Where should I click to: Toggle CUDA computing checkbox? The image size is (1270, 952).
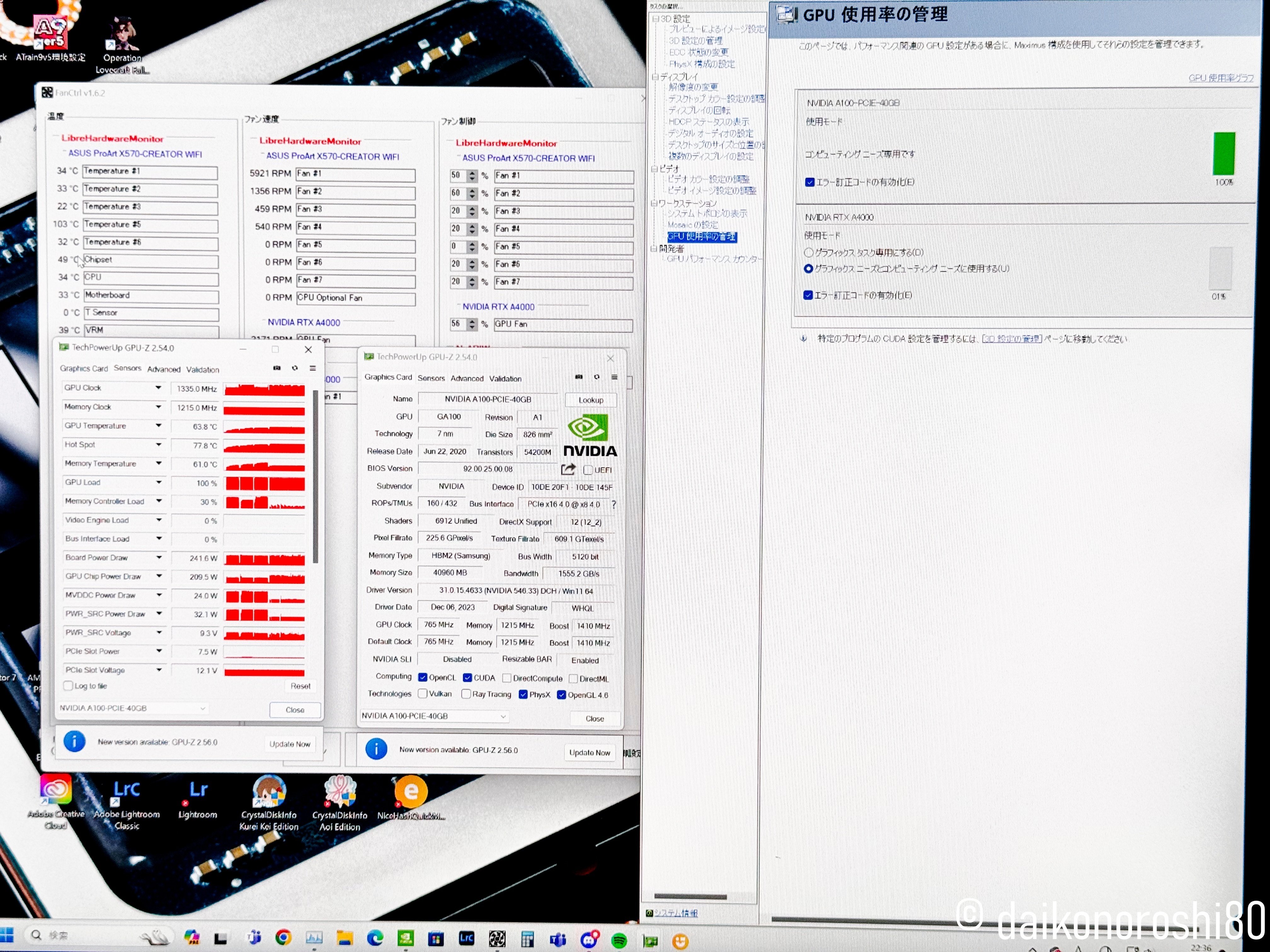[467, 678]
